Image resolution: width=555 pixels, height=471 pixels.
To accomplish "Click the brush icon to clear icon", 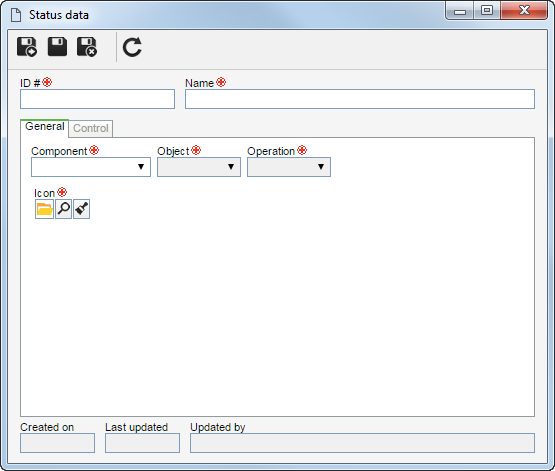I will coord(81,209).
